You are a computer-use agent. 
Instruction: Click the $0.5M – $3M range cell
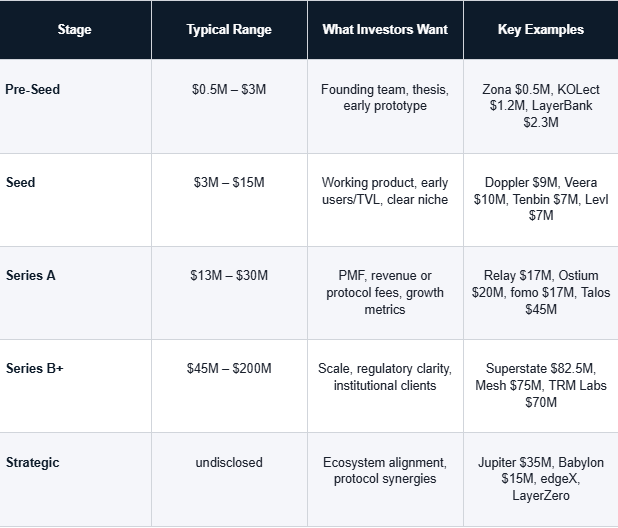pyautogui.click(x=229, y=106)
